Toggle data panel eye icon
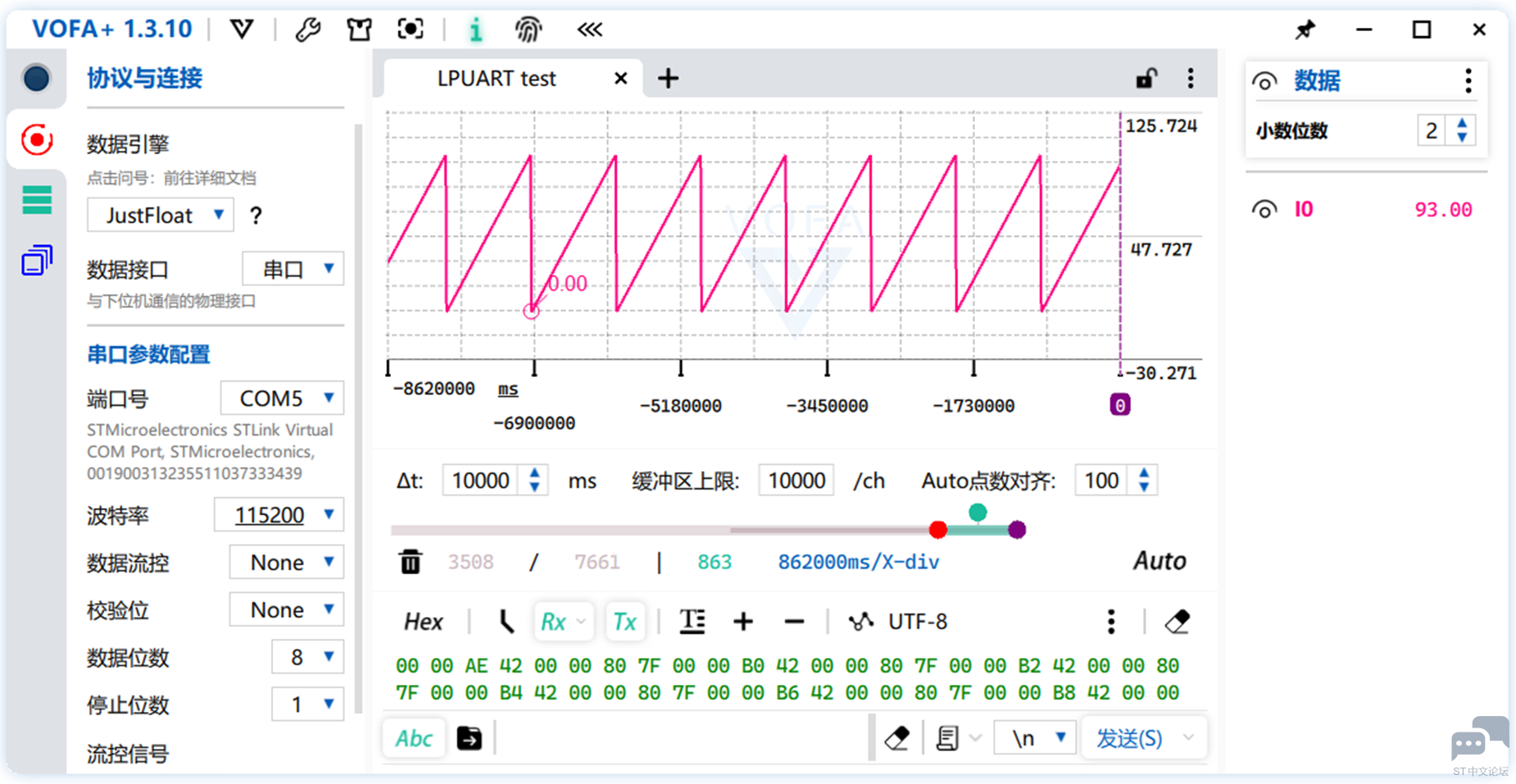The height and width of the screenshot is (784, 1516). point(1264,81)
